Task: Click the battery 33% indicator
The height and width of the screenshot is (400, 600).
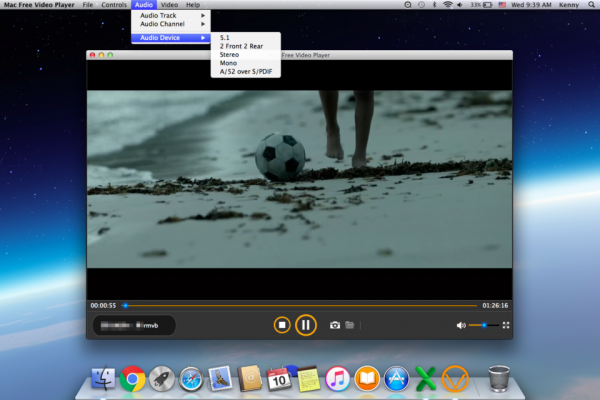Action: (481, 5)
